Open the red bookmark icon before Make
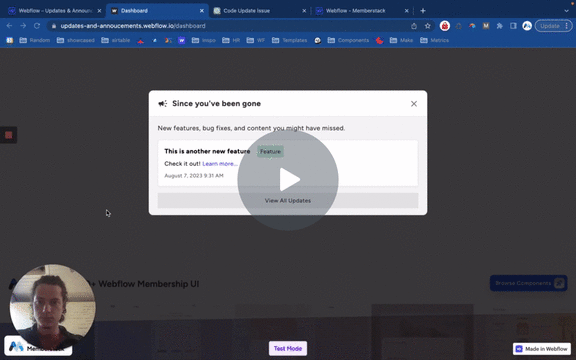The width and height of the screenshot is (576, 360). click(x=379, y=40)
